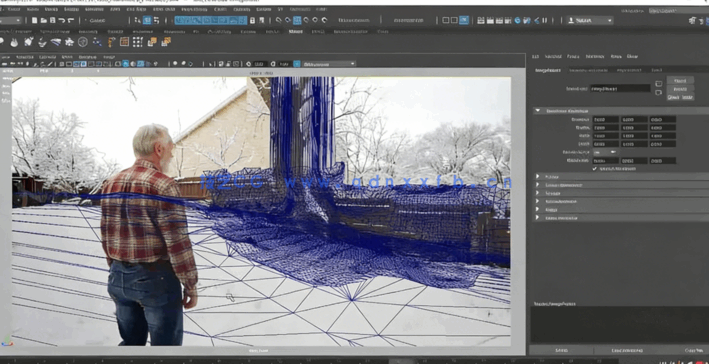This screenshot has height=364, width=709.
Task: Click the pause icon in the render controls
Action: tap(544, 20)
